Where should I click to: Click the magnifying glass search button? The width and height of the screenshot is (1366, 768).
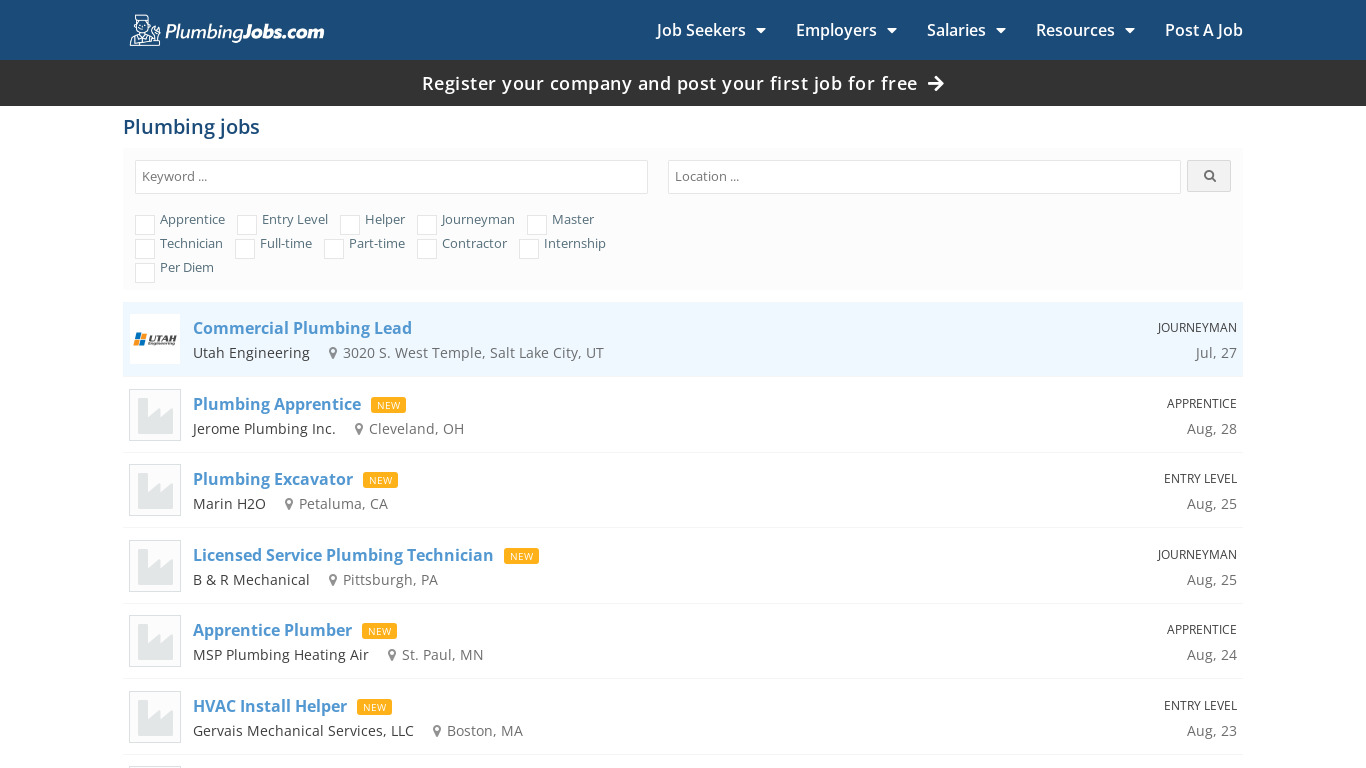(1208, 176)
